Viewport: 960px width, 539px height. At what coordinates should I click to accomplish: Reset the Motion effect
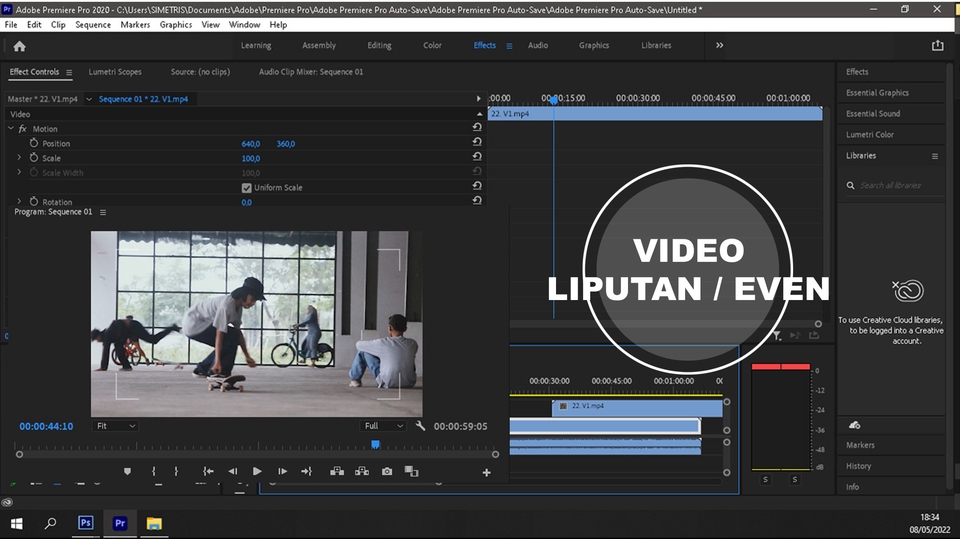477,127
